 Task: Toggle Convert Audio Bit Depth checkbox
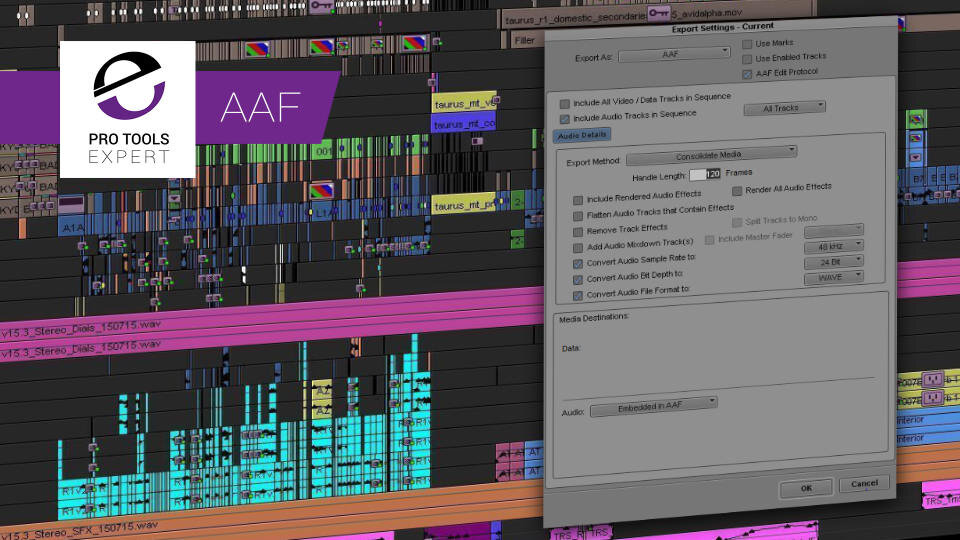(x=577, y=280)
